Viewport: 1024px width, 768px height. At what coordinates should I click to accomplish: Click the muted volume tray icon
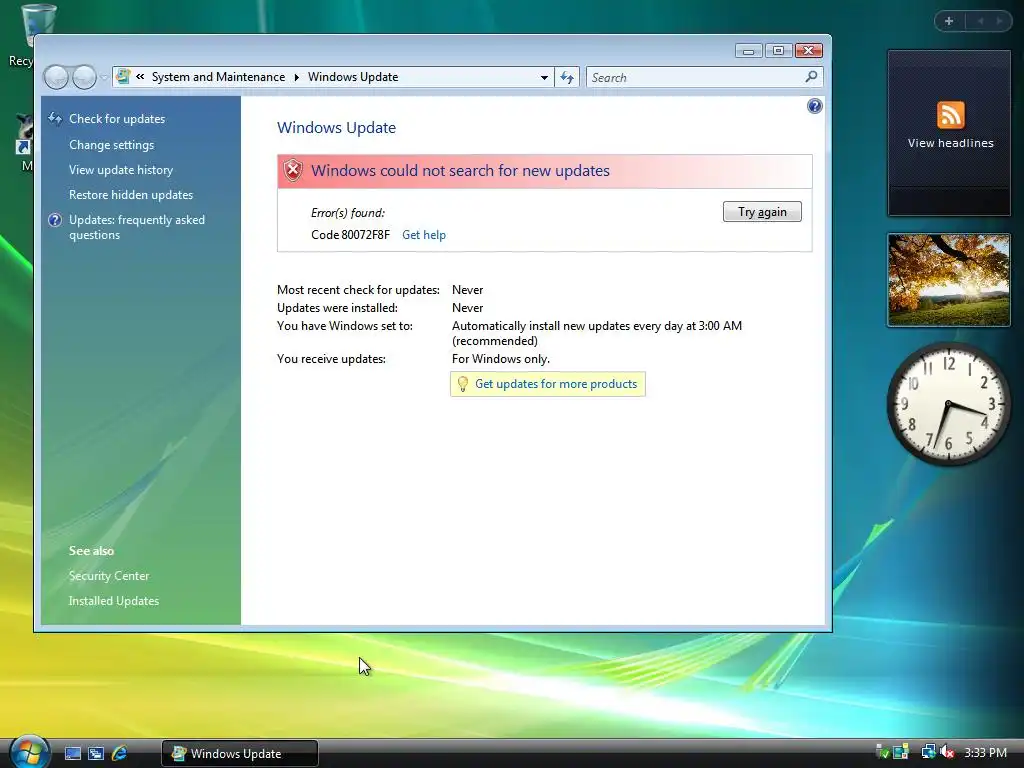tap(947, 752)
